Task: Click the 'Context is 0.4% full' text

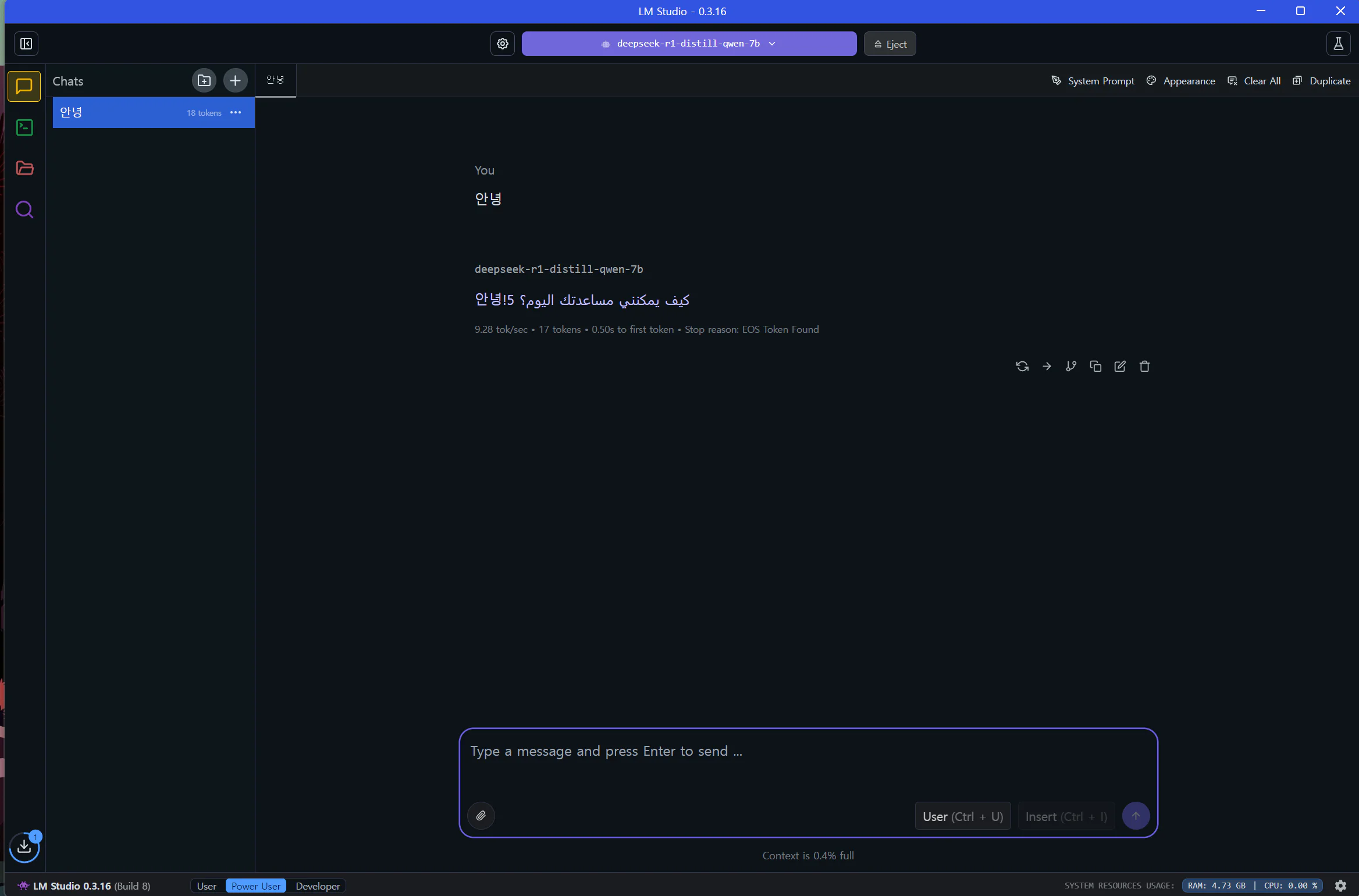Action: pos(808,855)
